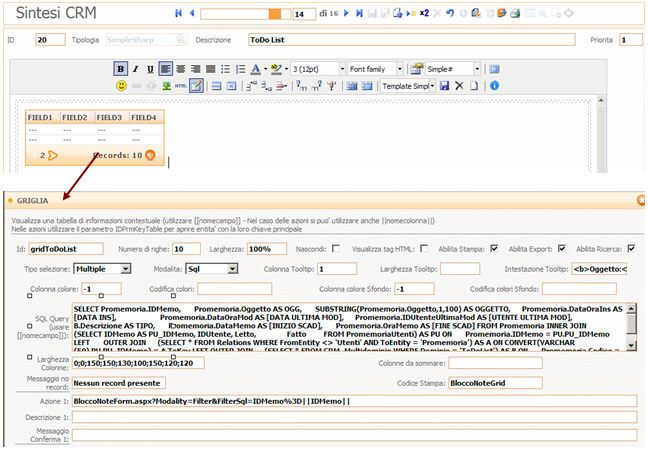Uncheck Abilita Ricerca checkbox
This screenshot has height=449, width=648.
[x=632, y=248]
